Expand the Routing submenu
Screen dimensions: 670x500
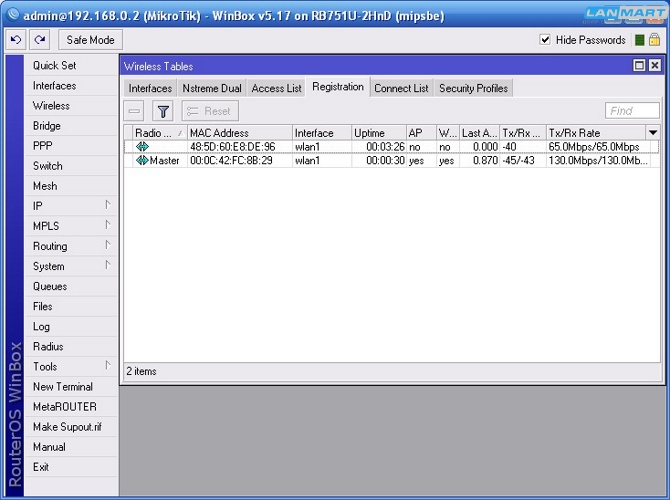pos(108,246)
